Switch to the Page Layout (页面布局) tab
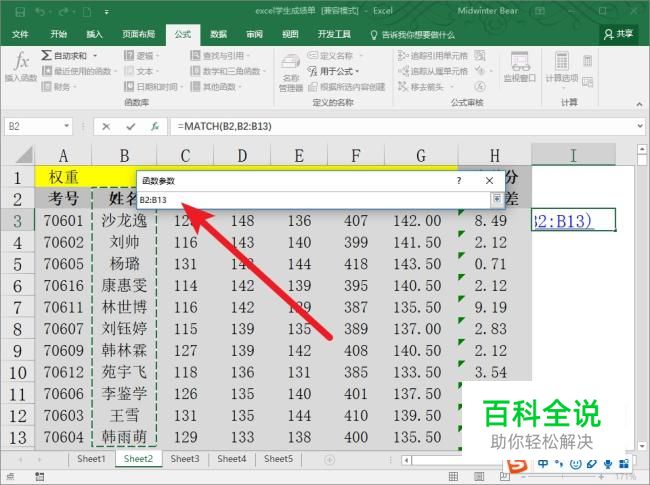The height and width of the screenshot is (485, 650). click(138, 34)
